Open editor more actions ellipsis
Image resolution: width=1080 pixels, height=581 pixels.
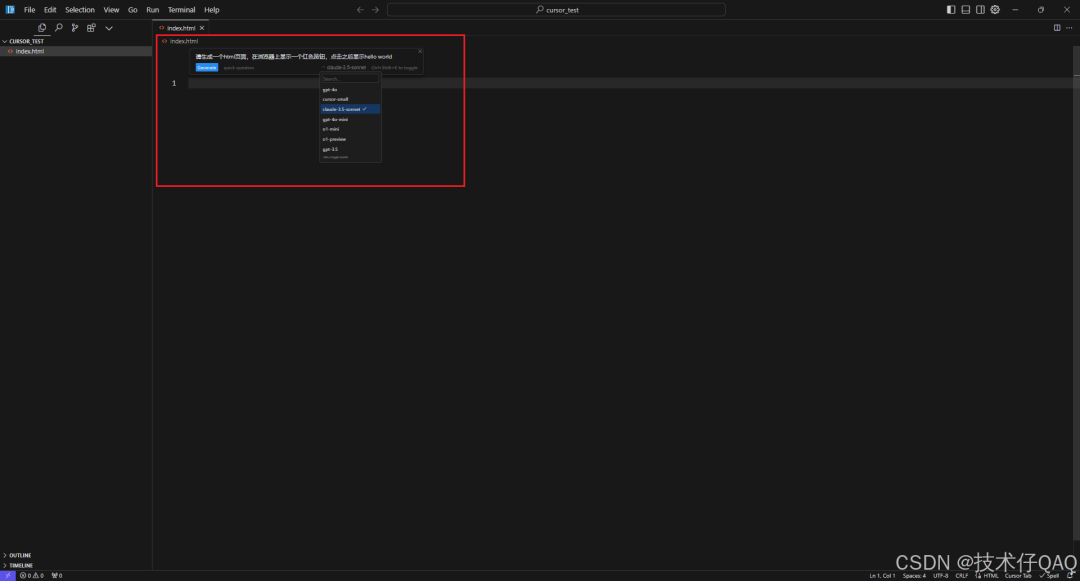[1069, 28]
